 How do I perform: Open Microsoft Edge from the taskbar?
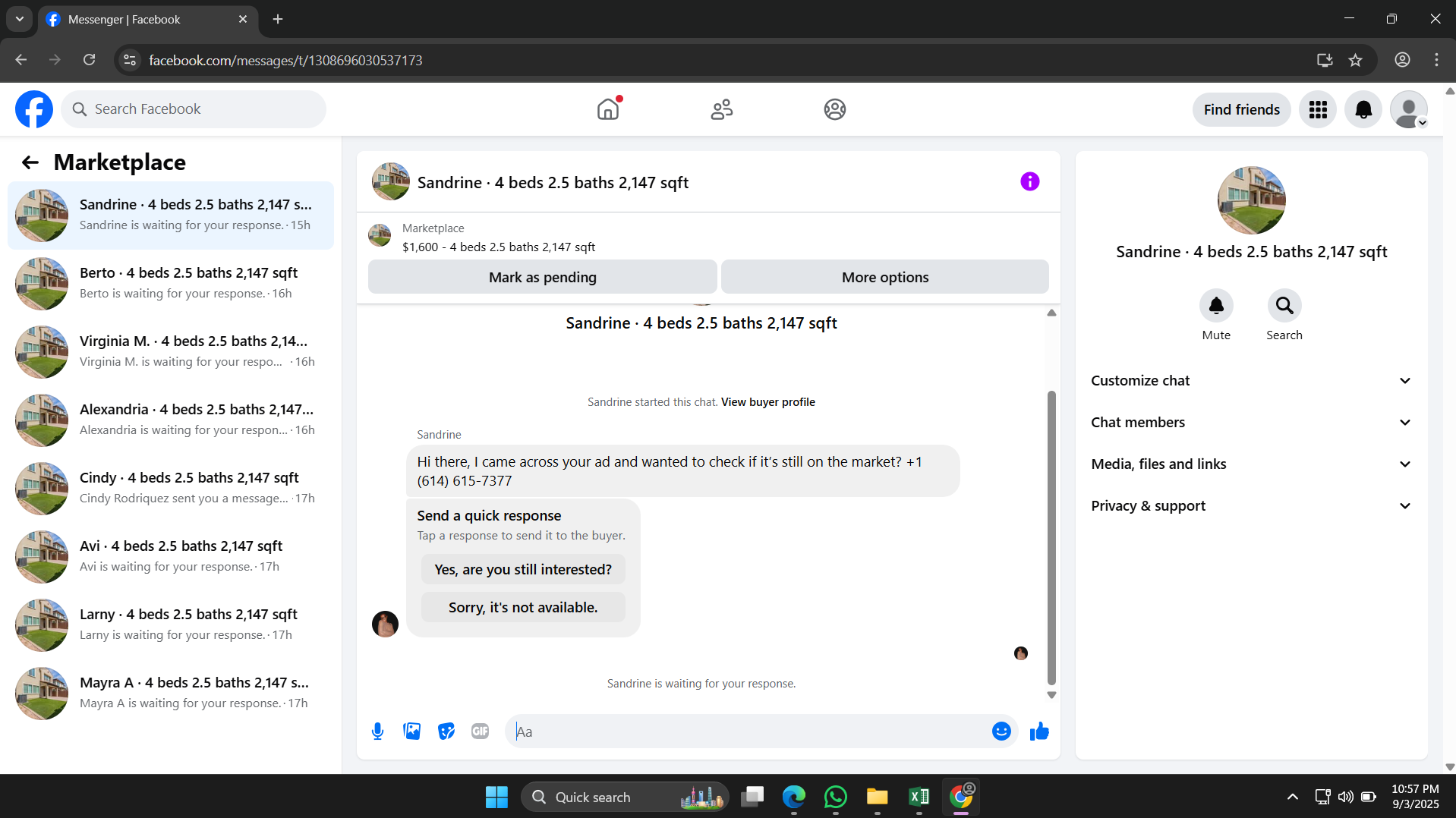point(794,797)
